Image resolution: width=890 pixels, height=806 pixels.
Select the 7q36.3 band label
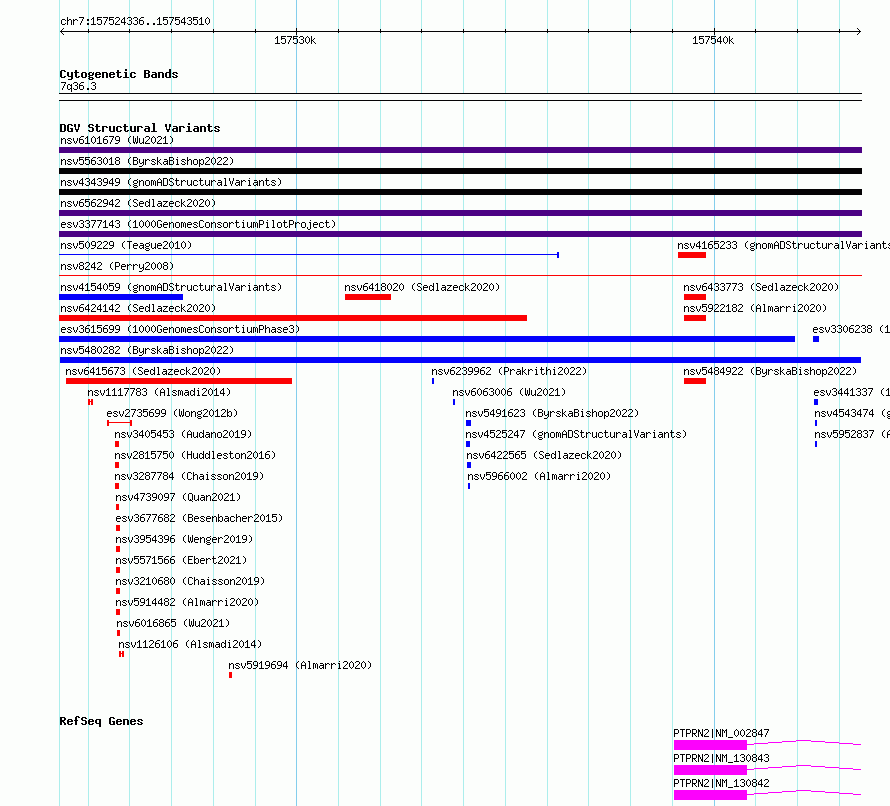(78, 86)
